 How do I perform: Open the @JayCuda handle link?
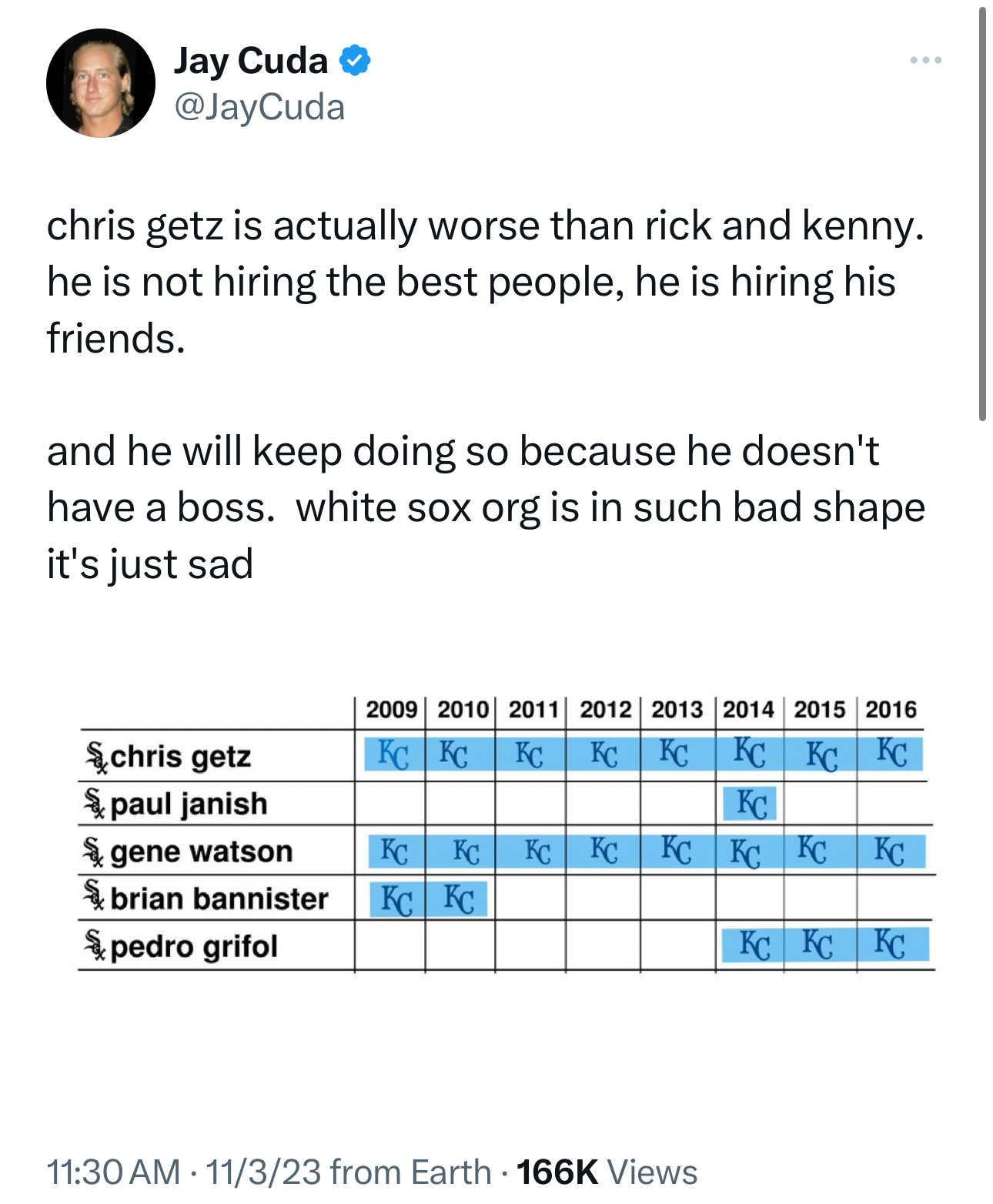[x=259, y=107]
